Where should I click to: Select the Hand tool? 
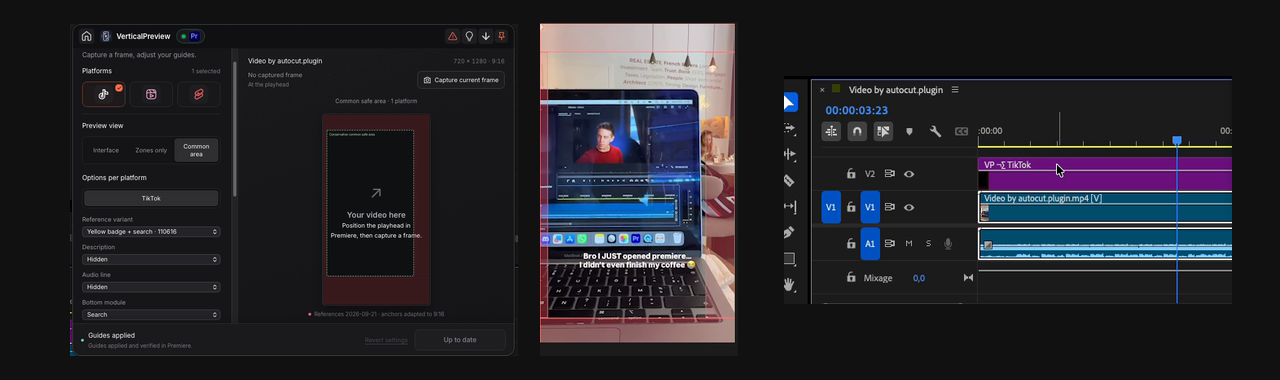[789, 284]
